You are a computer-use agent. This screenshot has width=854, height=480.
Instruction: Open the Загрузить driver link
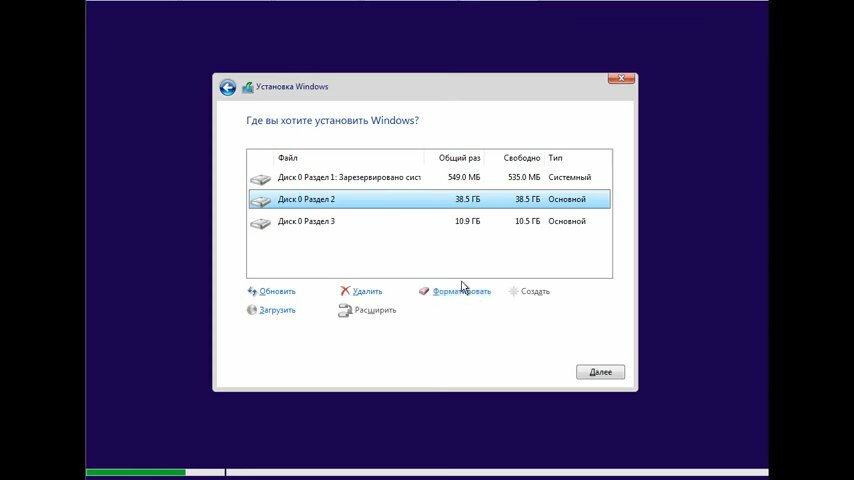pos(277,310)
